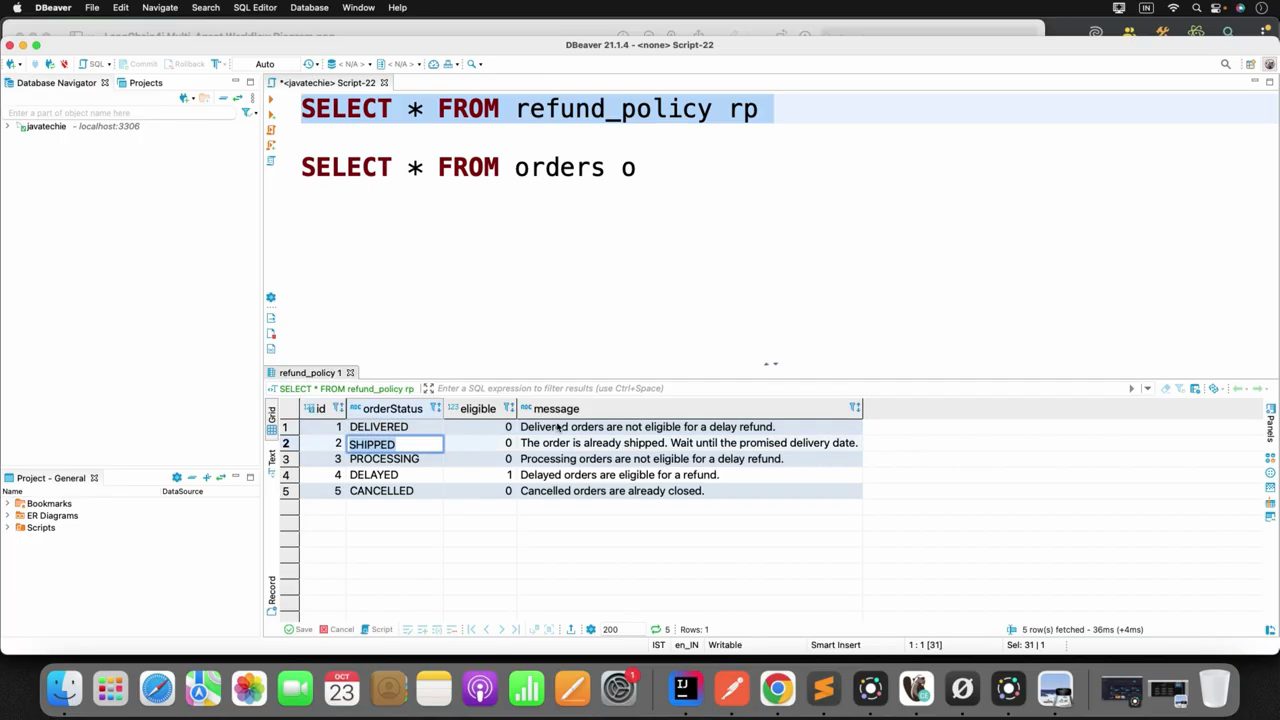Expand the ER Diagrams project folder
The image size is (1280, 720).
click(x=8, y=516)
